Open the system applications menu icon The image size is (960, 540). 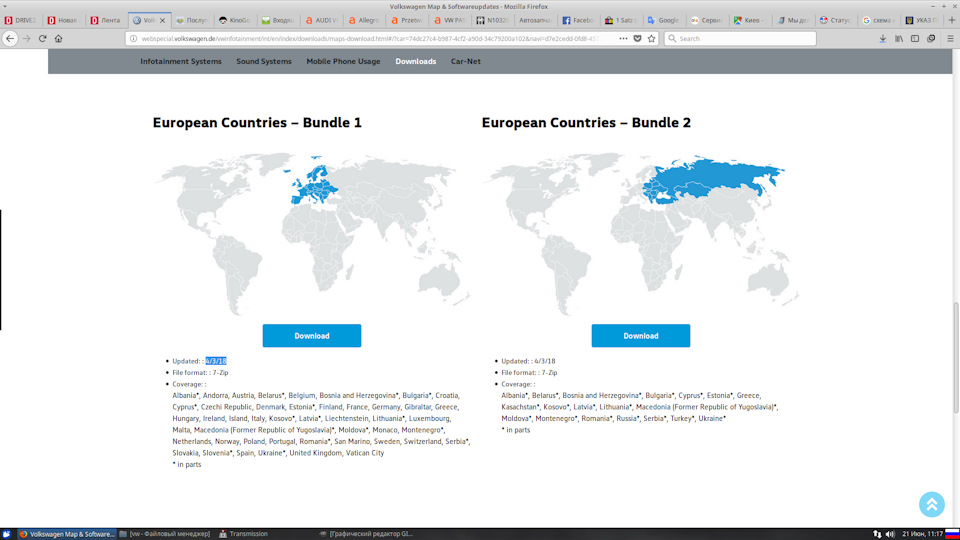click(7, 534)
